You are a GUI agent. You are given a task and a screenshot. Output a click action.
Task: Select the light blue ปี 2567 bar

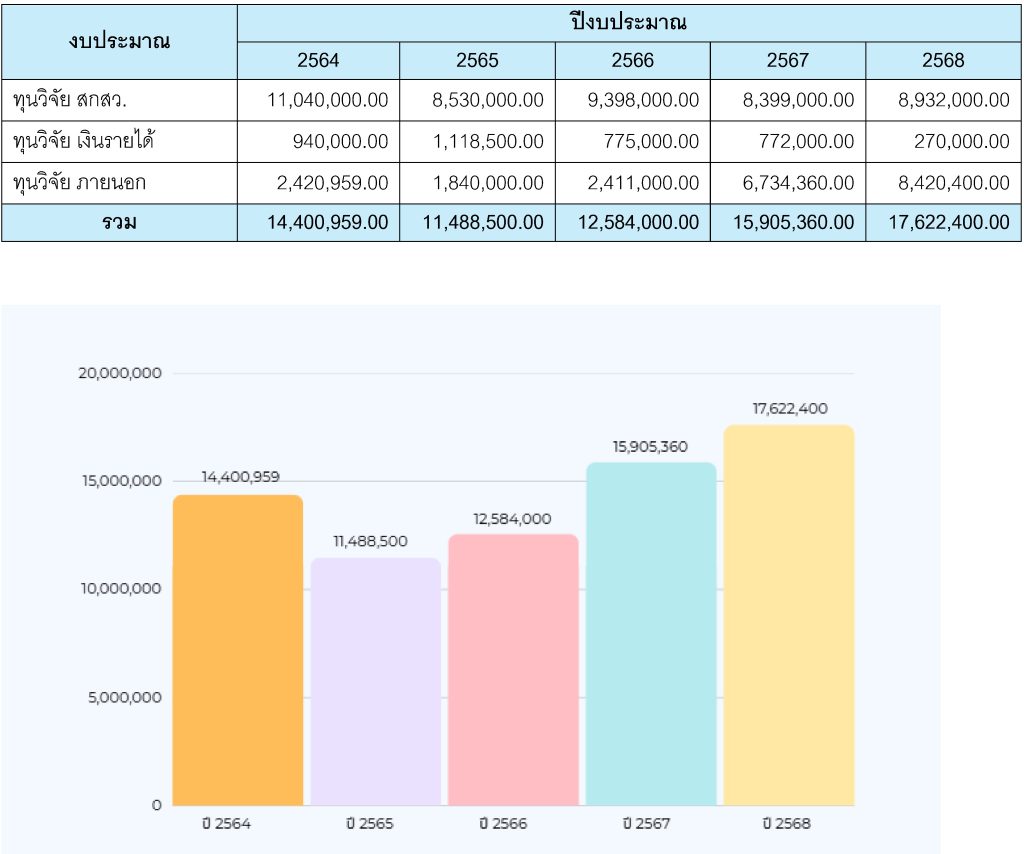click(650, 634)
